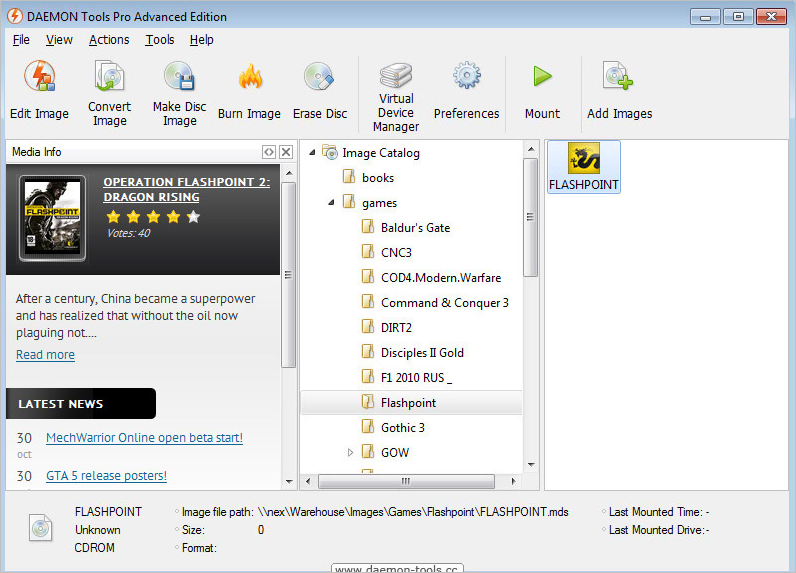Open the Actions menu
This screenshot has height=573, width=796.
(109, 40)
